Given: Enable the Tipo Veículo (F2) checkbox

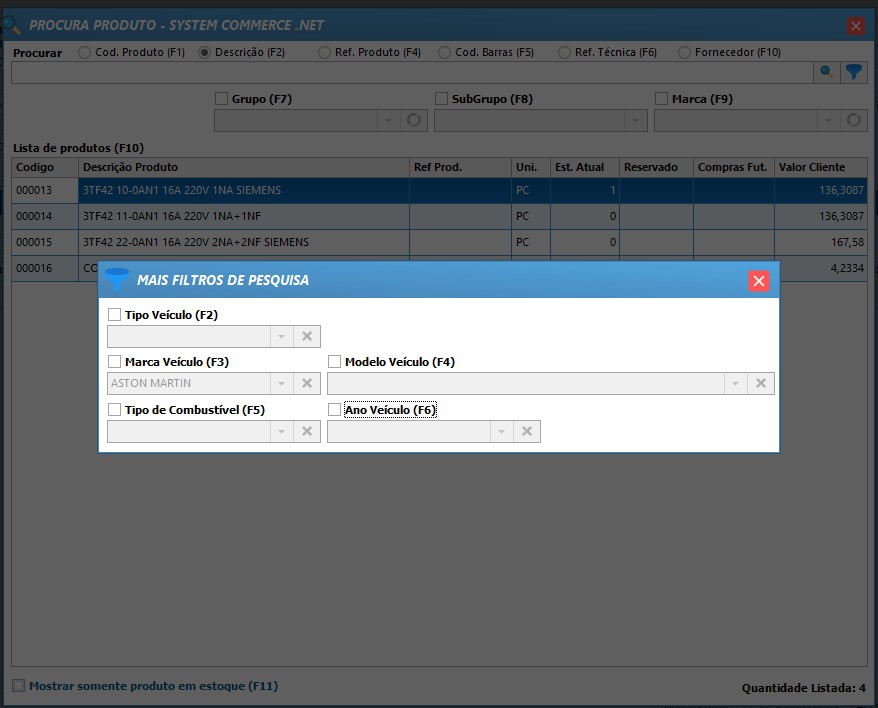Looking at the screenshot, I should [115, 315].
